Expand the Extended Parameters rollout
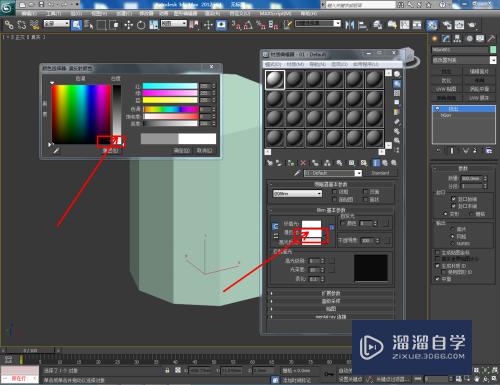Image resolution: width=500 pixels, height=385 pixels. coord(331,293)
